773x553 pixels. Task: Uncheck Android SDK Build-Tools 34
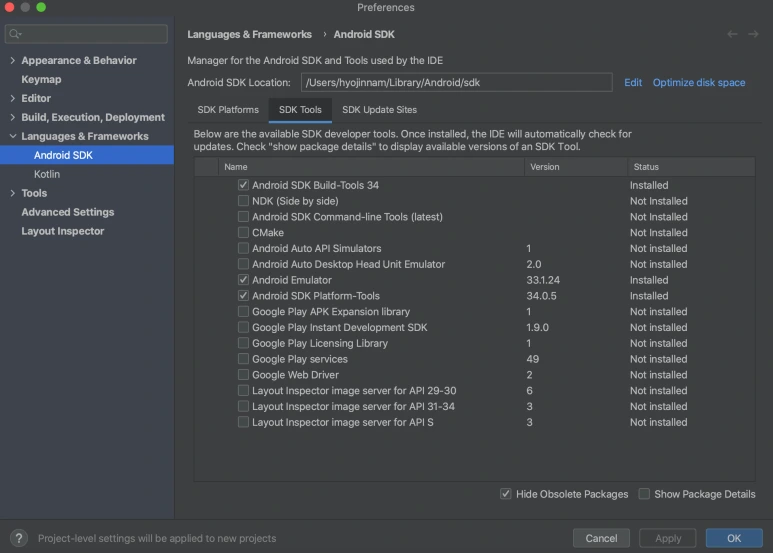(x=243, y=185)
